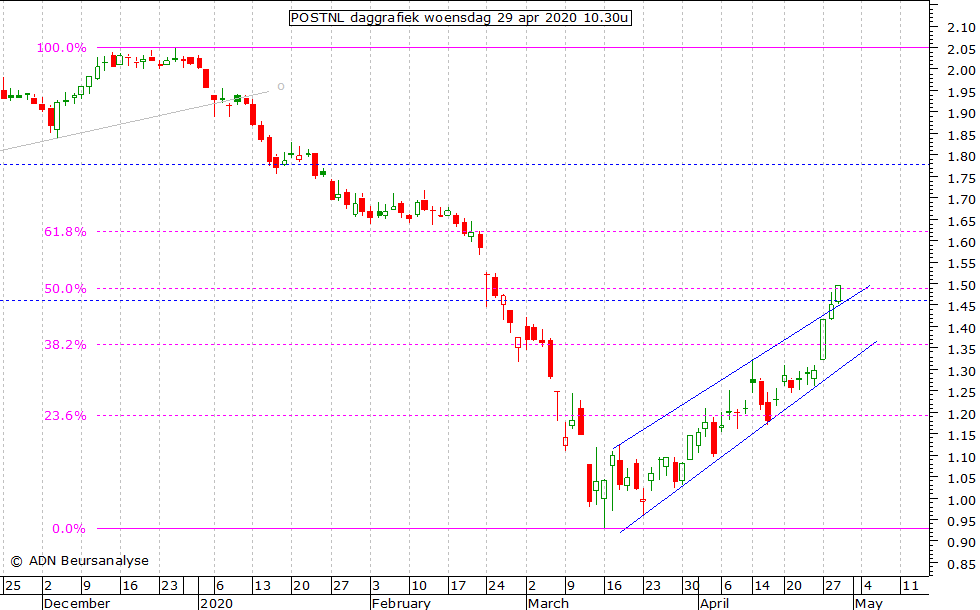
Task: Click the 1.80 price axis value
Action: 961,157
